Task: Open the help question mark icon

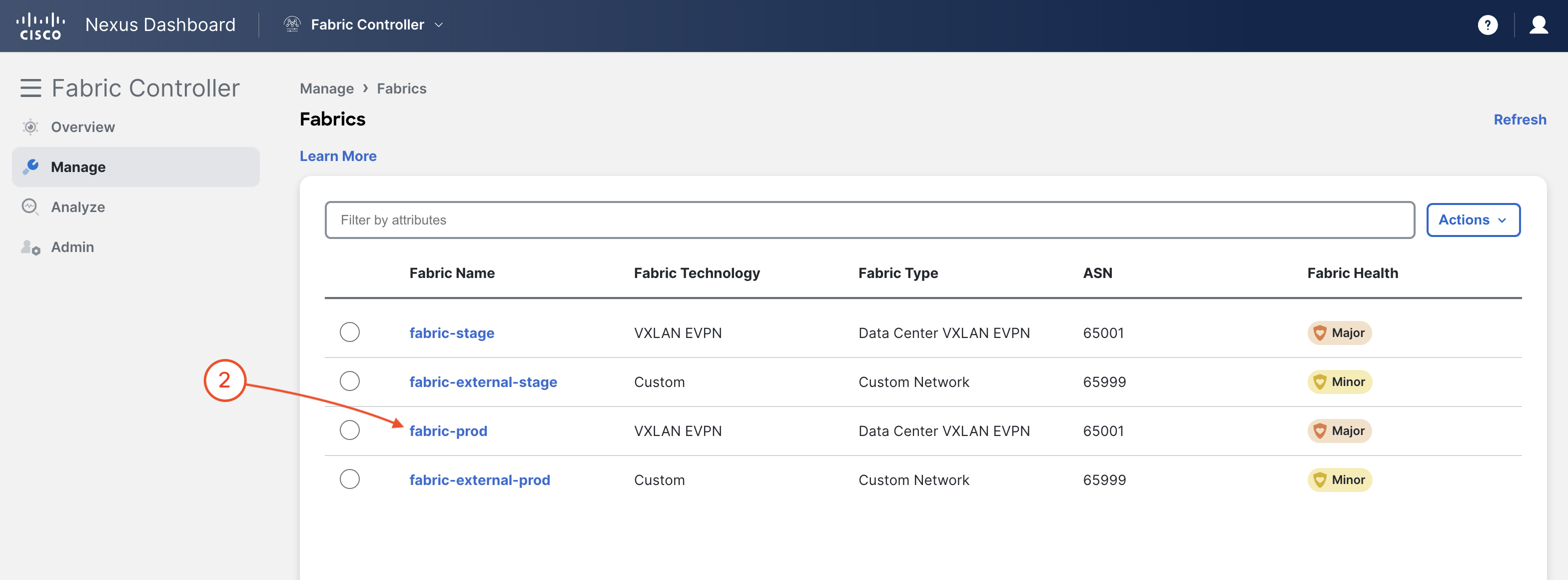Action: [x=1488, y=25]
